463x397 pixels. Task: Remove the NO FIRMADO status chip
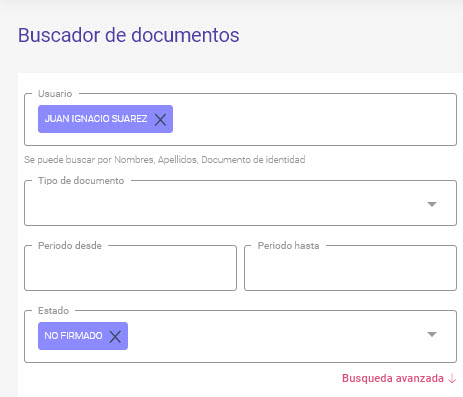pyautogui.click(x=115, y=336)
